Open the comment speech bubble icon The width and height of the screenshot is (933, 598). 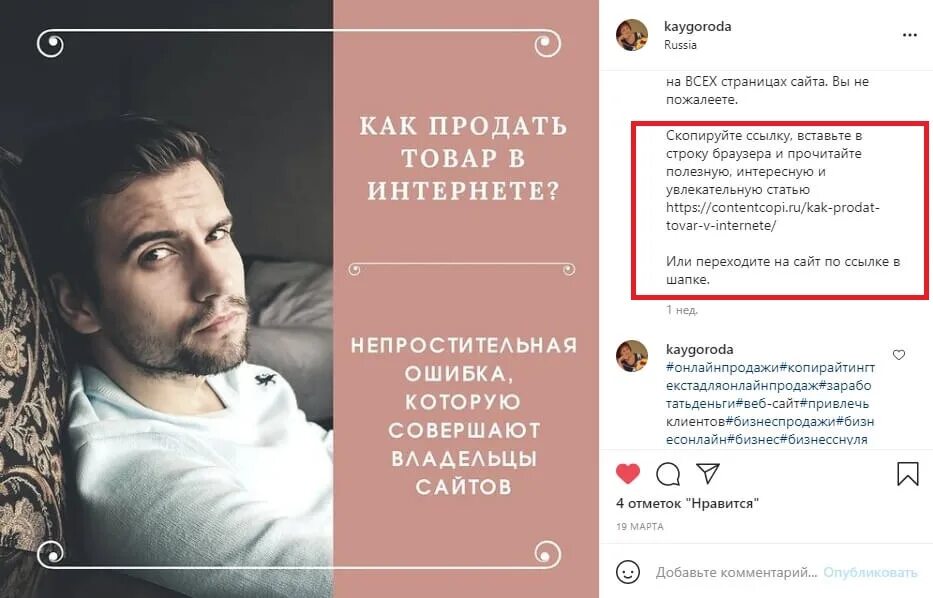[668, 474]
